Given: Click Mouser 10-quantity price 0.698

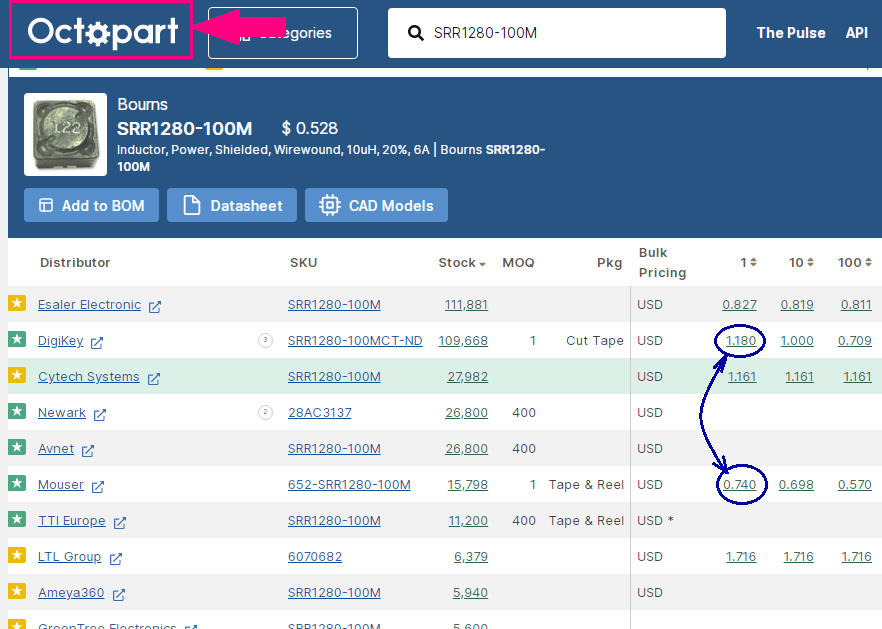Looking at the screenshot, I should (x=796, y=484).
